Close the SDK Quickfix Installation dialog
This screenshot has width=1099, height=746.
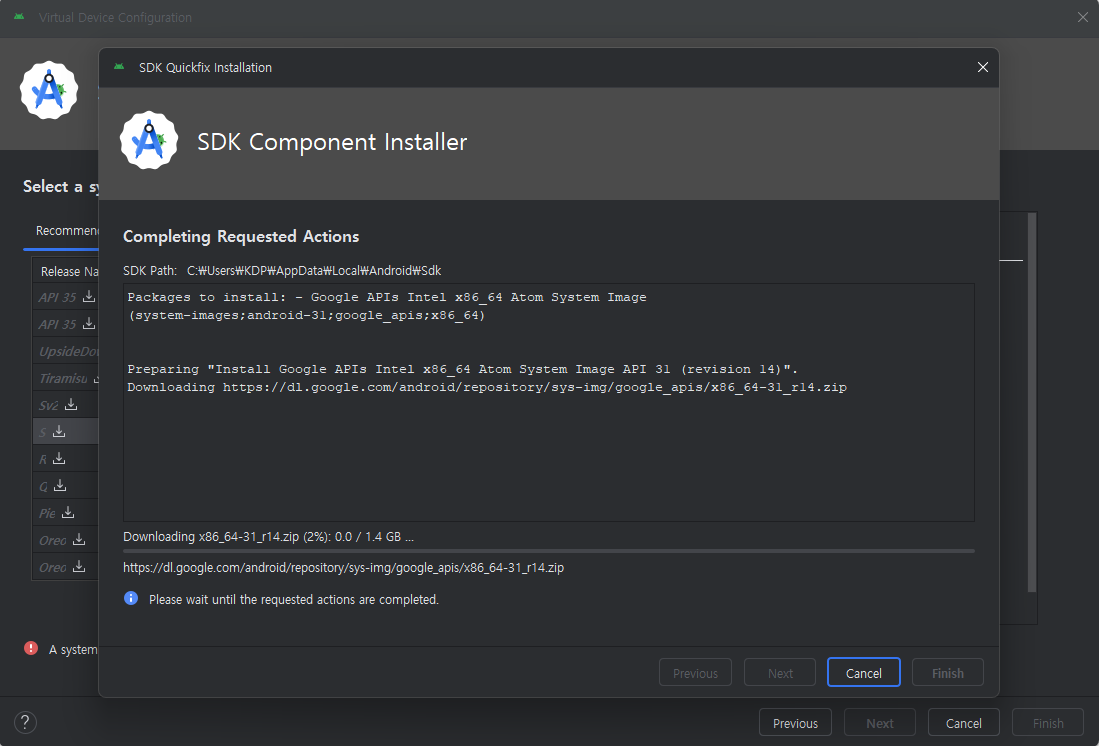983,67
